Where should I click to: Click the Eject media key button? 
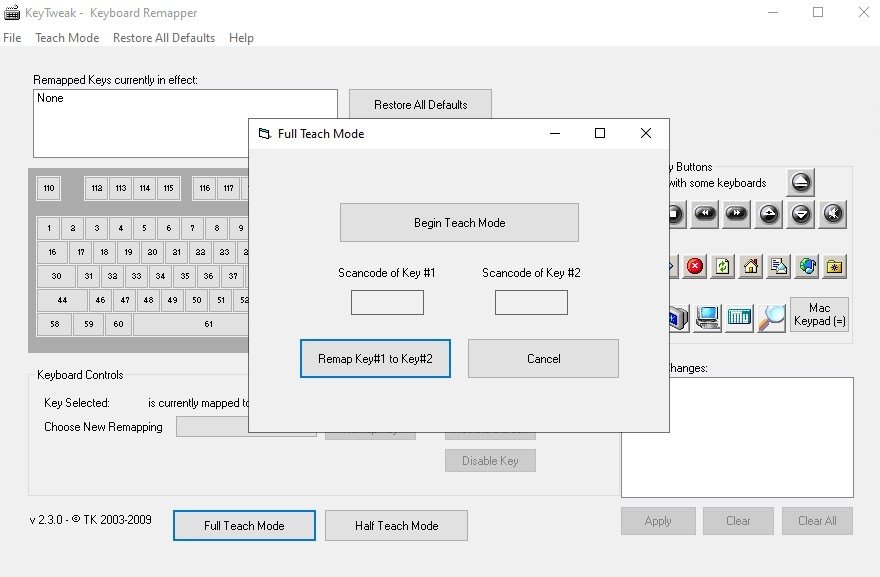[x=801, y=182]
